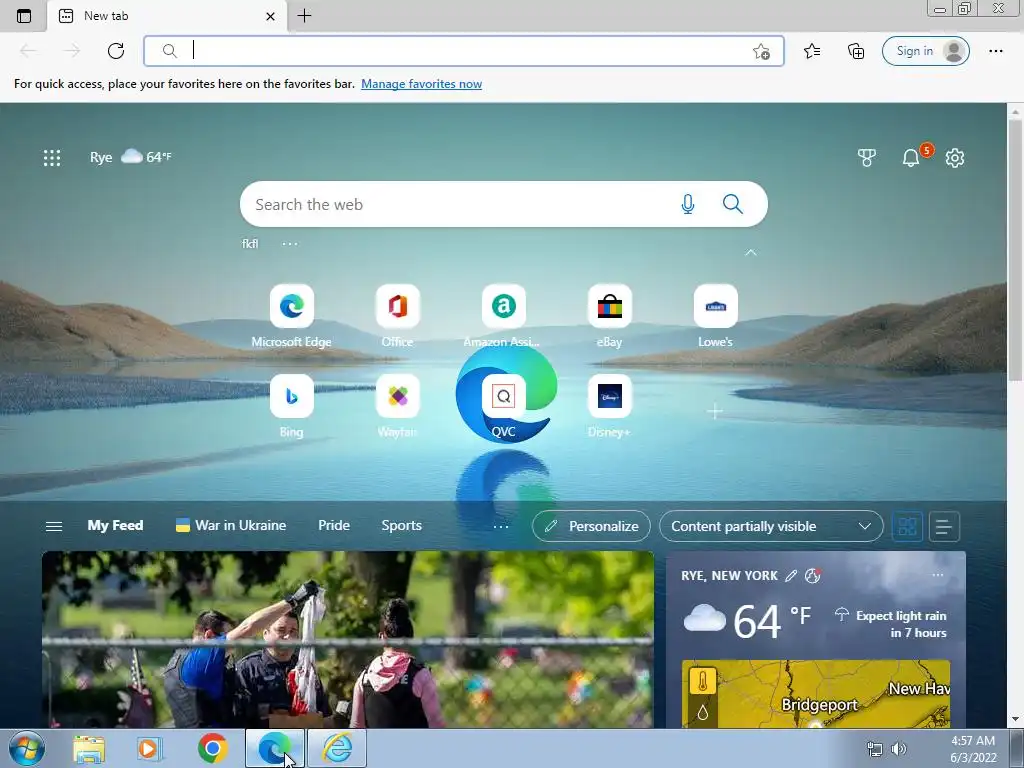Image resolution: width=1024 pixels, height=768 pixels.
Task: Open File Explorer from taskbar
Action: coord(89,748)
